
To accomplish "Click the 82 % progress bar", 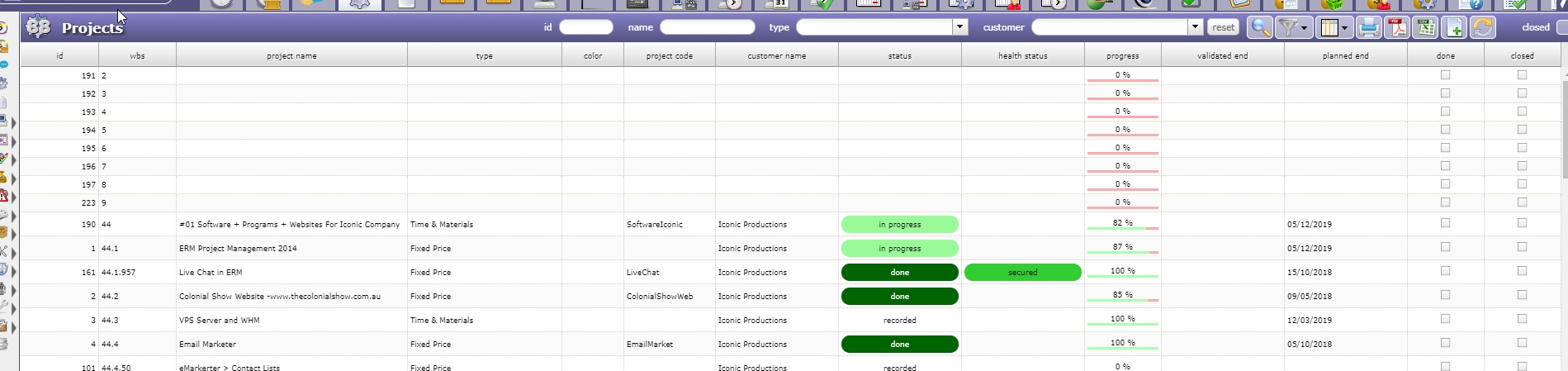I will (1122, 224).
